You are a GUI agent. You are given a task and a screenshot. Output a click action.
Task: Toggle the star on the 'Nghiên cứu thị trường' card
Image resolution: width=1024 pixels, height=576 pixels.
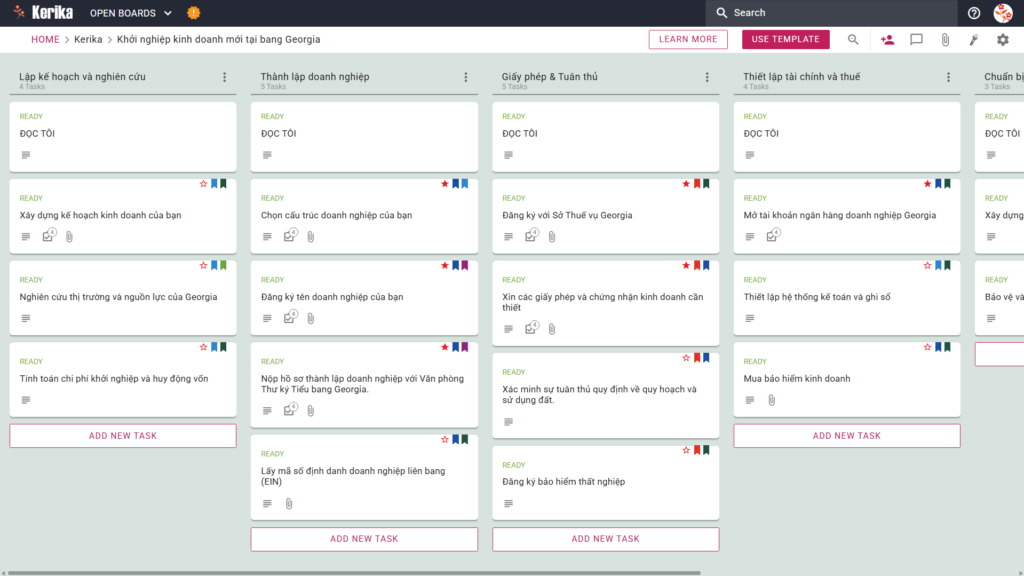(x=203, y=266)
